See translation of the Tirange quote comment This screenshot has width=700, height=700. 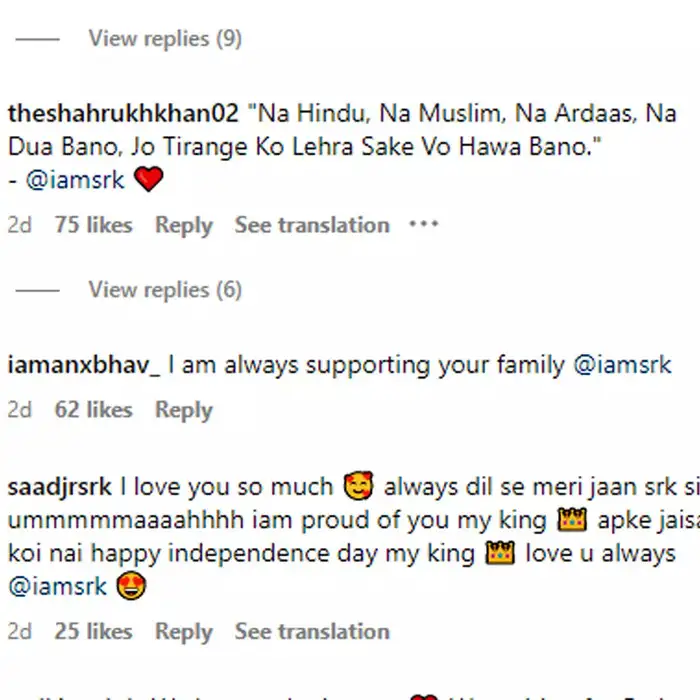[312, 225]
